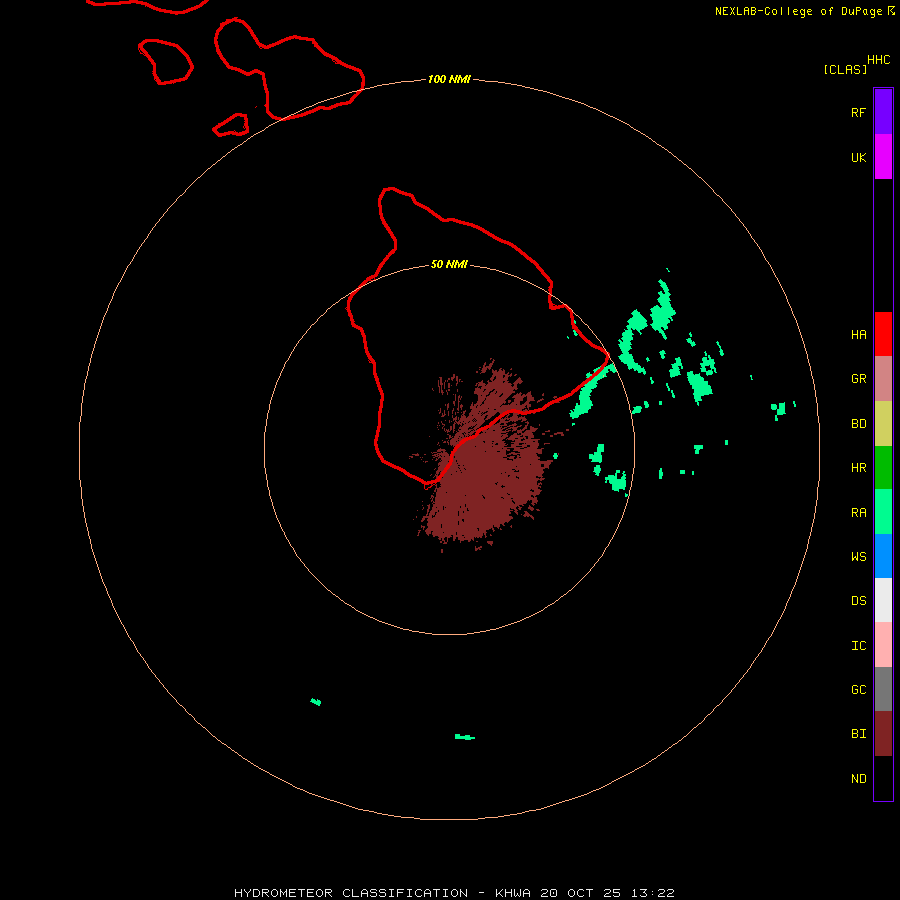Click the DS legend label

[x=858, y=601]
